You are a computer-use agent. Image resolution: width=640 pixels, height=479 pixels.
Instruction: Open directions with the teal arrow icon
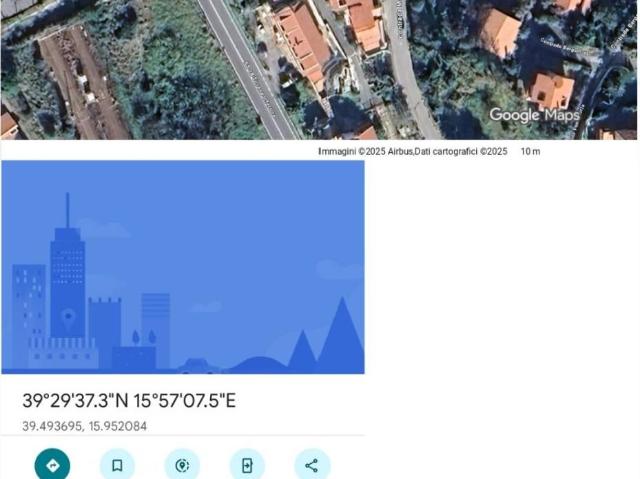(52, 465)
